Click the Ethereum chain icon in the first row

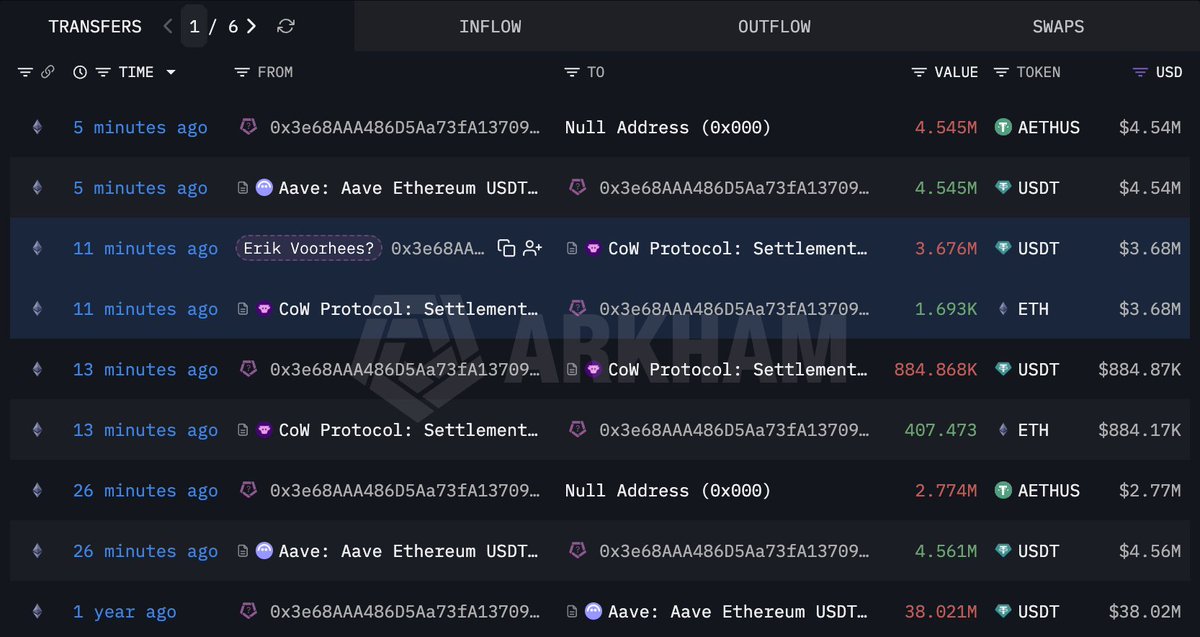[37, 127]
